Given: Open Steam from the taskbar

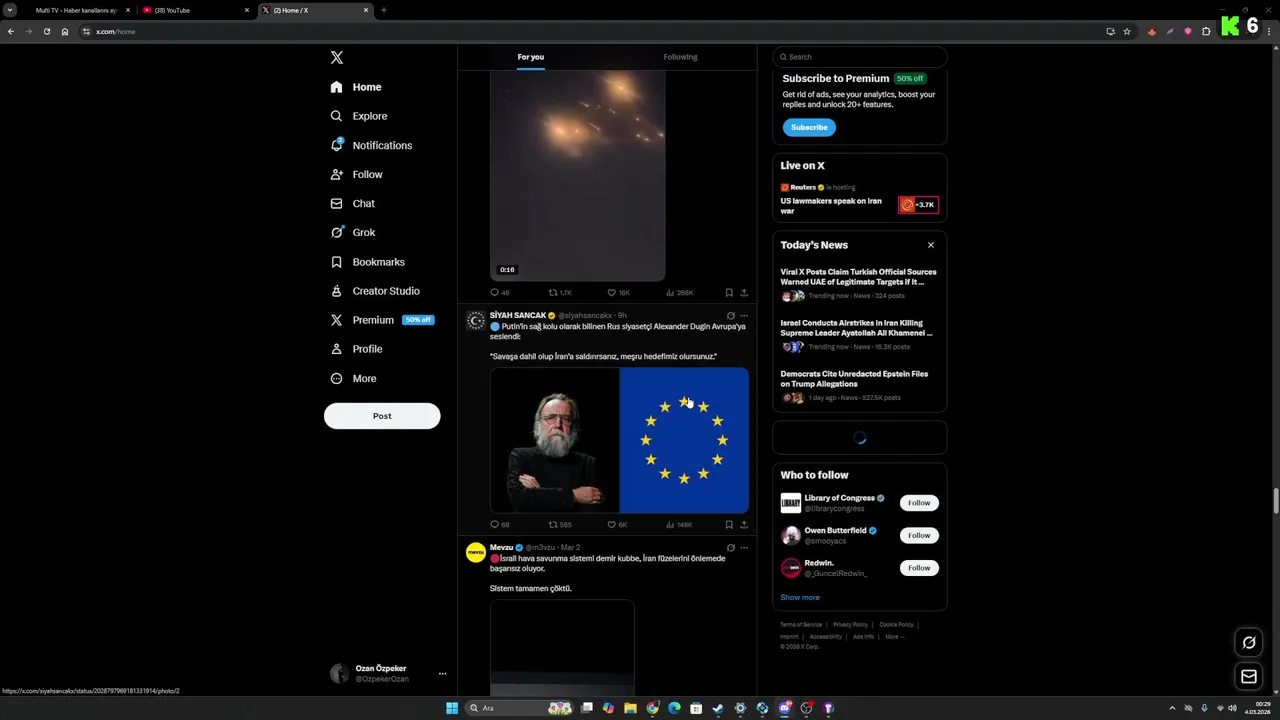Looking at the screenshot, I should tap(718, 708).
